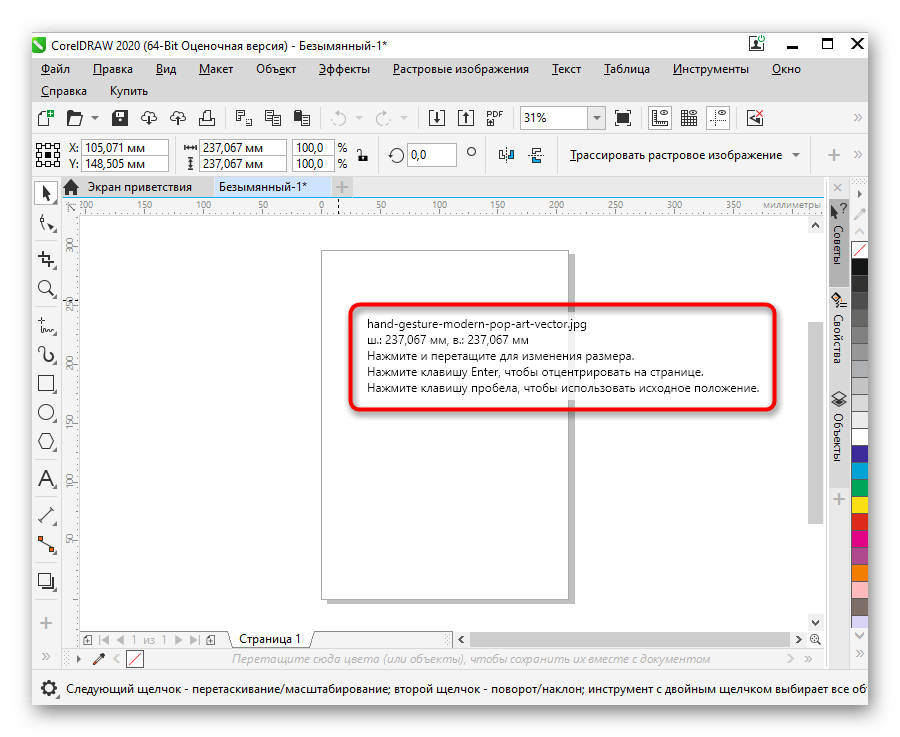The image size is (900, 737).
Task: Expand color palette flyout at bottom
Action: (x=859, y=653)
